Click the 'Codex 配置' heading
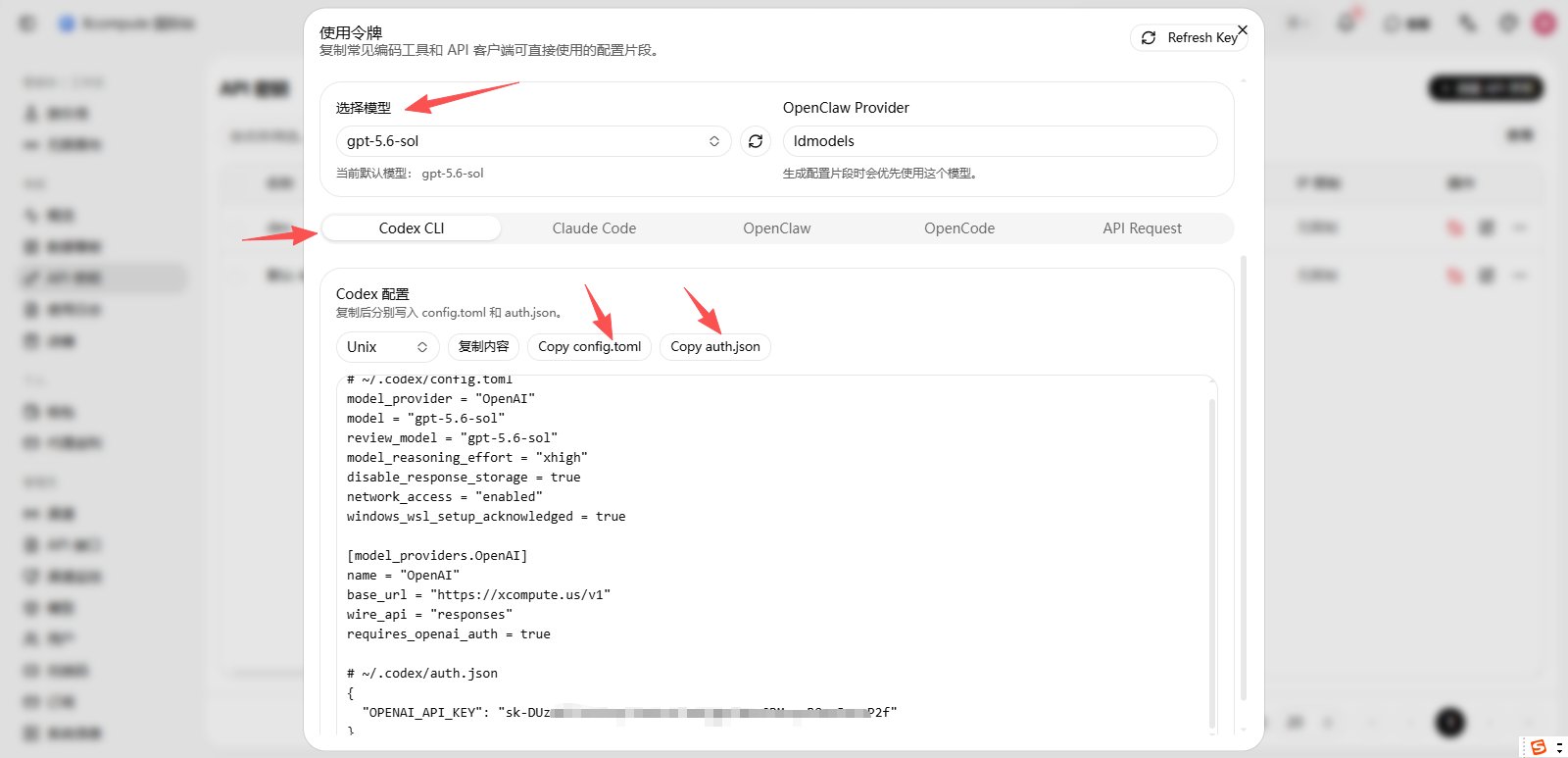Screen dimensions: 1568x758 tap(372, 294)
